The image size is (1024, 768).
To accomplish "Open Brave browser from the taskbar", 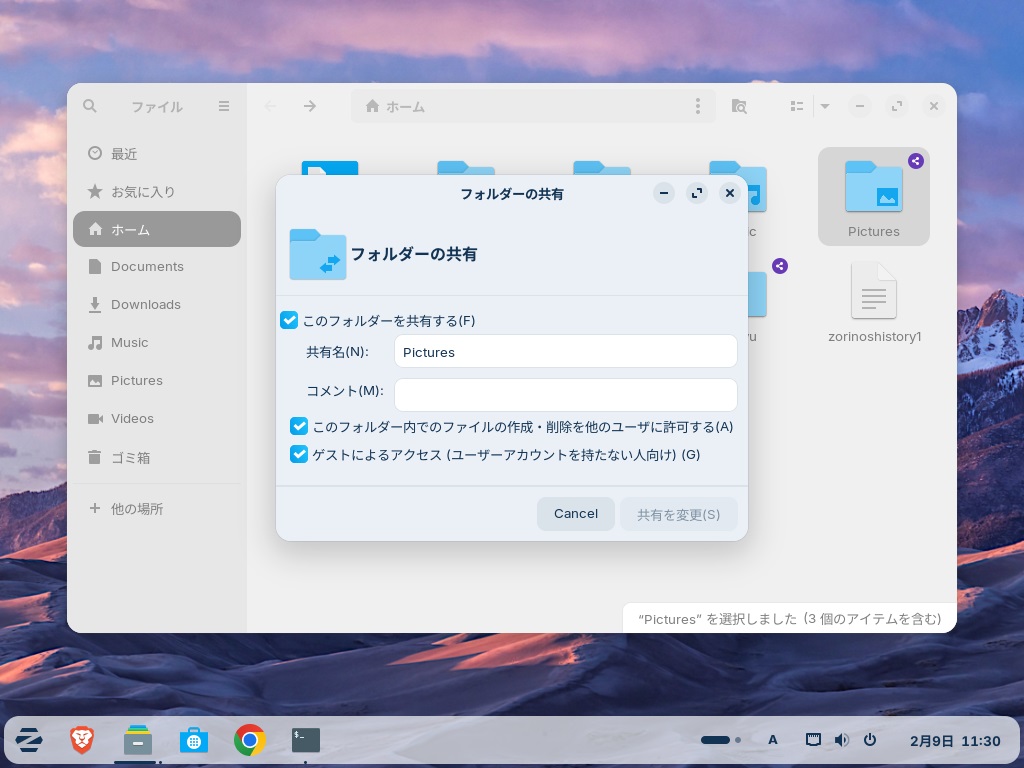I will 82,740.
